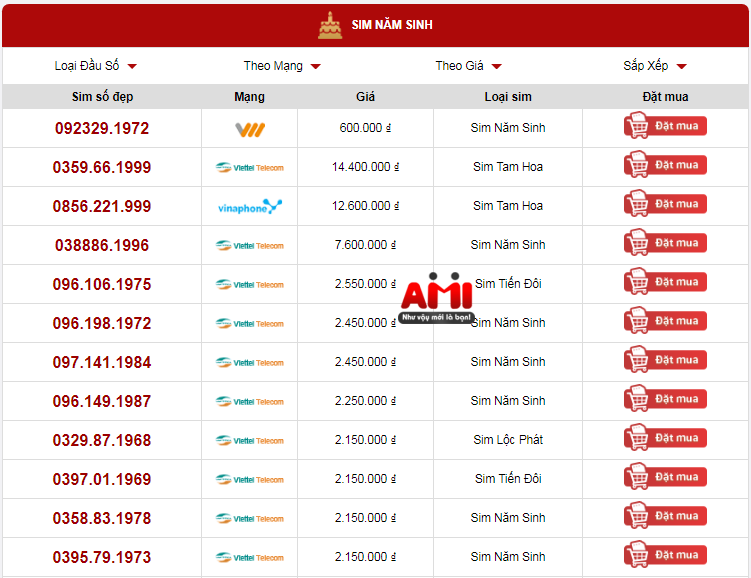Click Sim Tam Hoa in 0856.221.999 row

click(x=508, y=206)
